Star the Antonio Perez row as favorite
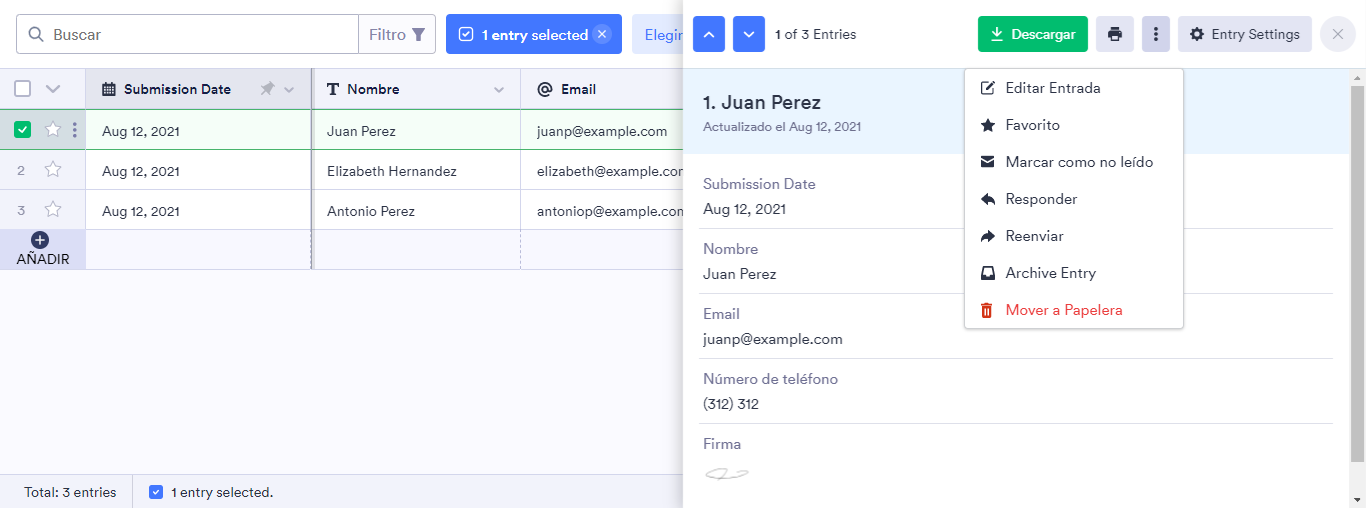The height and width of the screenshot is (508, 1366). [x=53, y=210]
